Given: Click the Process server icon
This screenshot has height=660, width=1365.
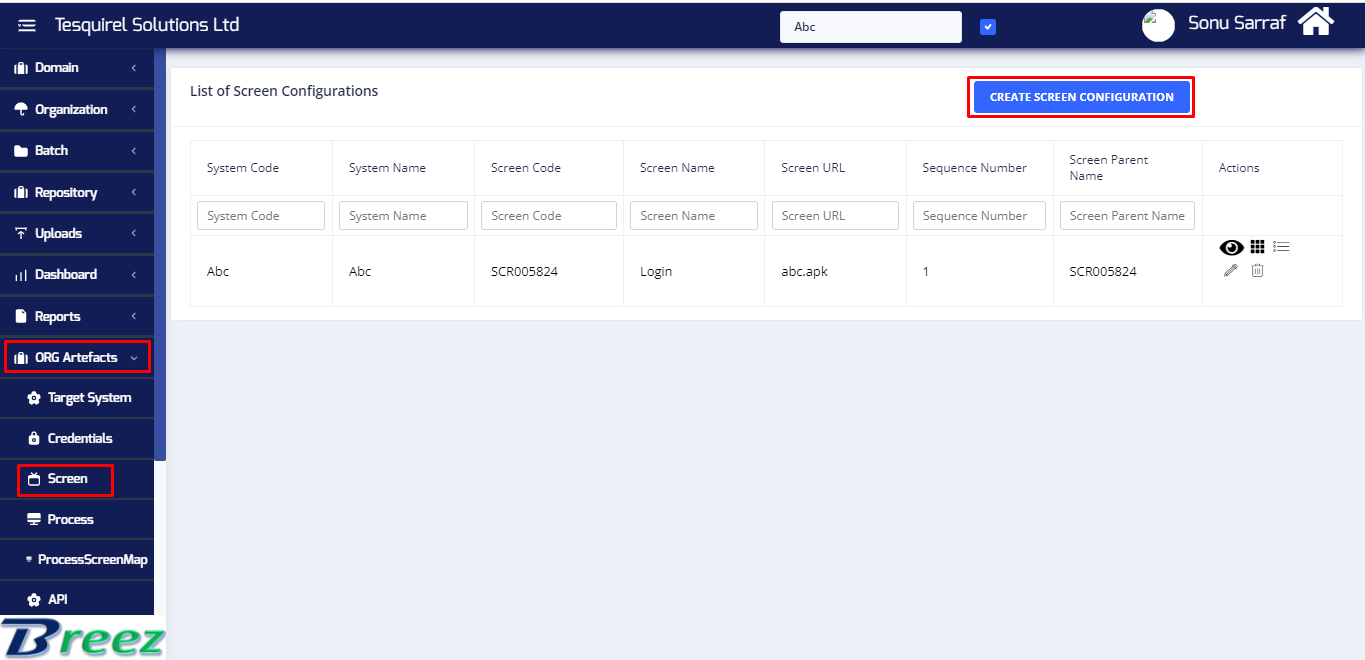Looking at the screenshot, I should pos(34,520).
